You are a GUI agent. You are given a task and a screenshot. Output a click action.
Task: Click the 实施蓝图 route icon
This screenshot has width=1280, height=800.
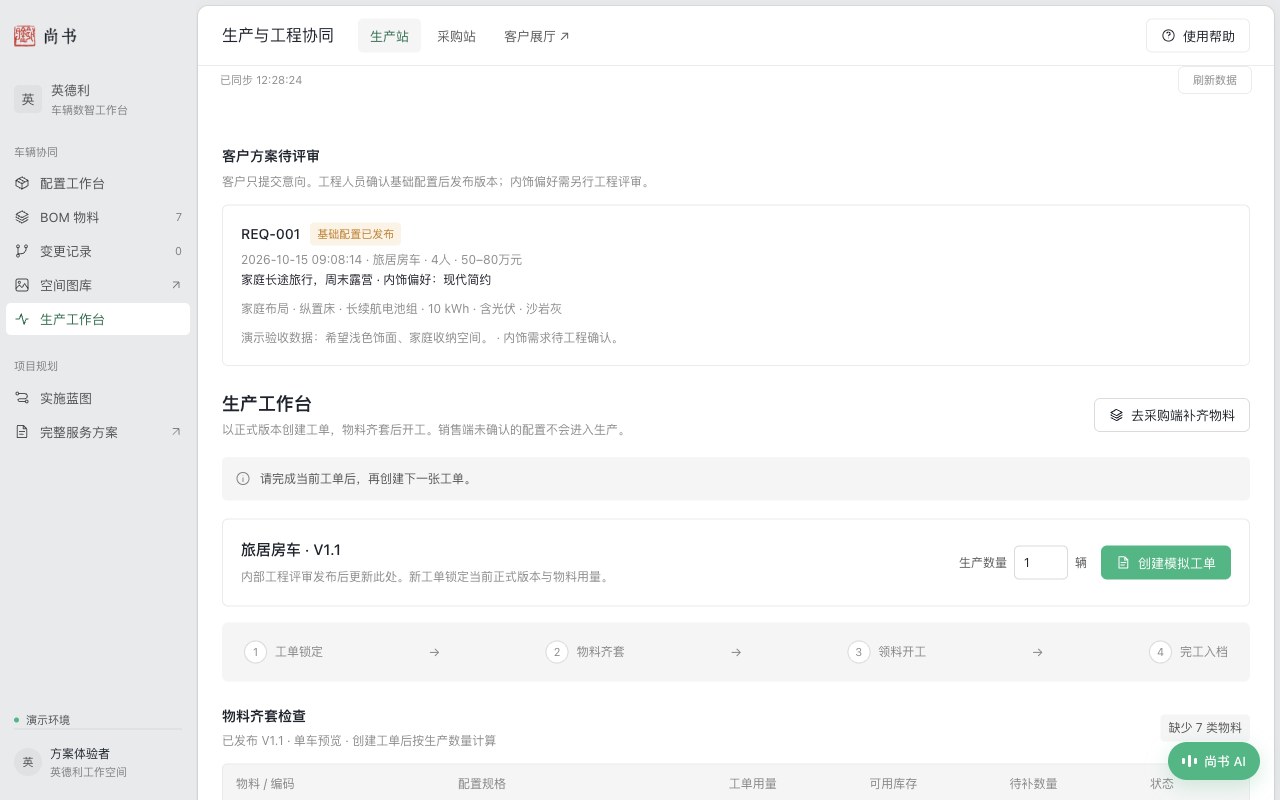coord(22,398)
